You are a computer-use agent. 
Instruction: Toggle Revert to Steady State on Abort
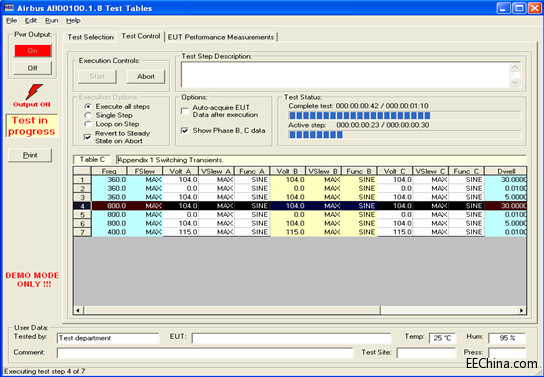(88, 137)
